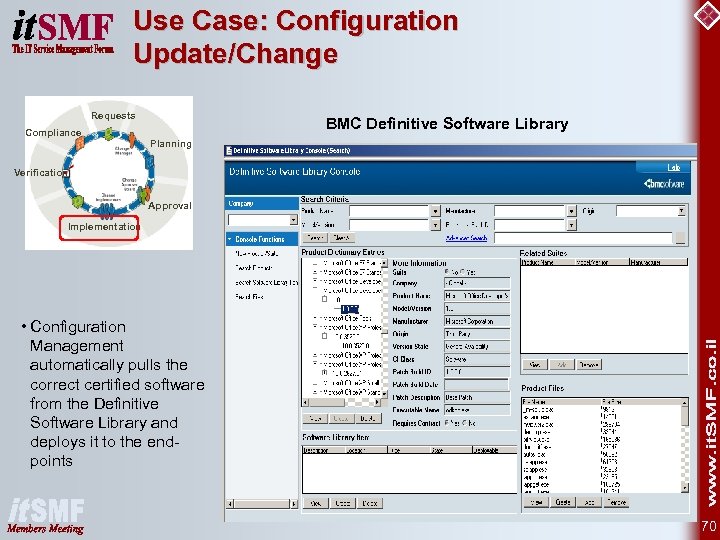
Task: Click the Remove button under Product Files
Action: (x=616, y=502)
